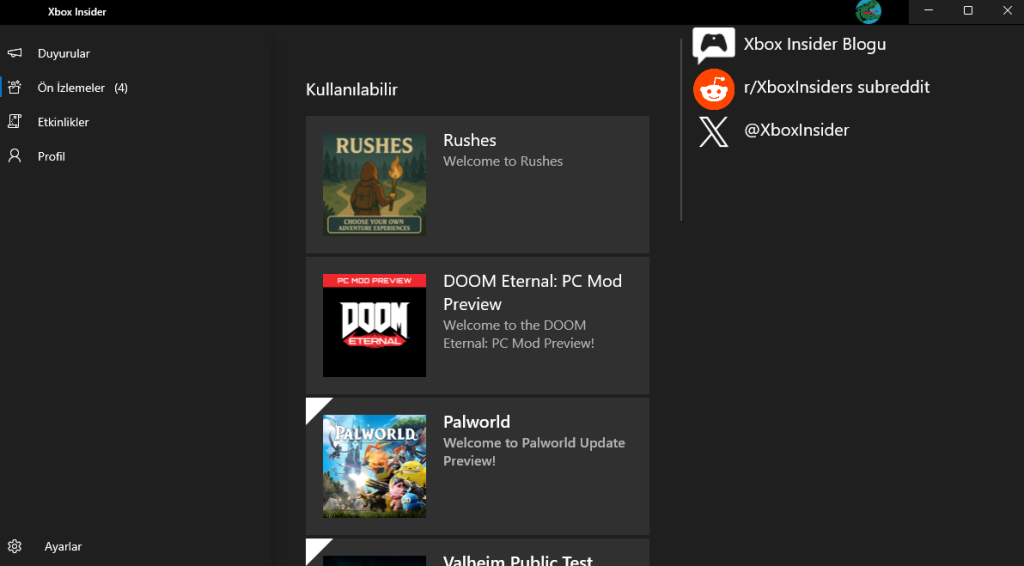The width and height of the screenshot is (1024, 566).
Task: Open the @XboxInsider link
Action: click(x=796, y=130)
